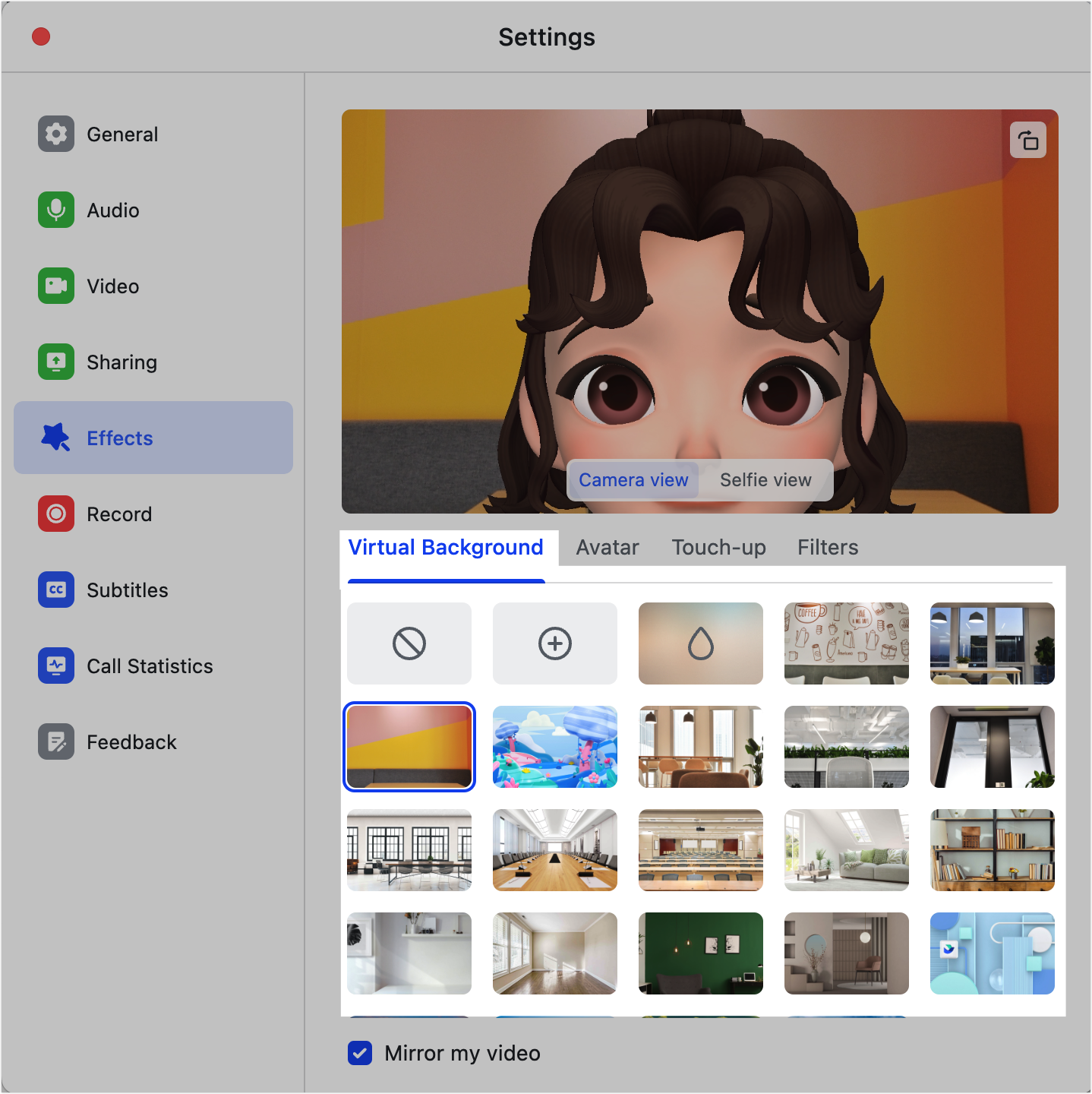The height and width of the screenshot is (1094, 1092).
Task: Select the Sharing screen icon
Action: pyautogui.click(x=56, y=362)
